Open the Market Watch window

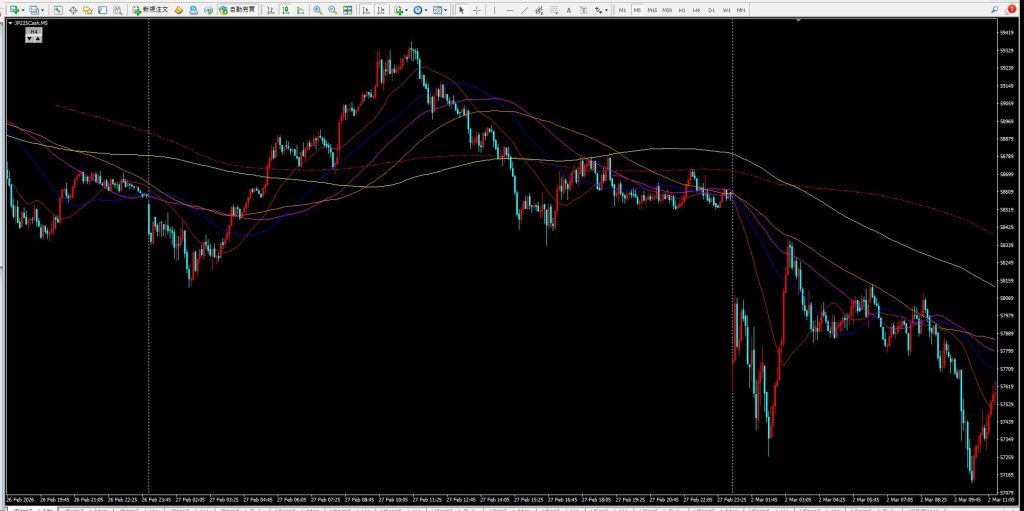point(60,9)
